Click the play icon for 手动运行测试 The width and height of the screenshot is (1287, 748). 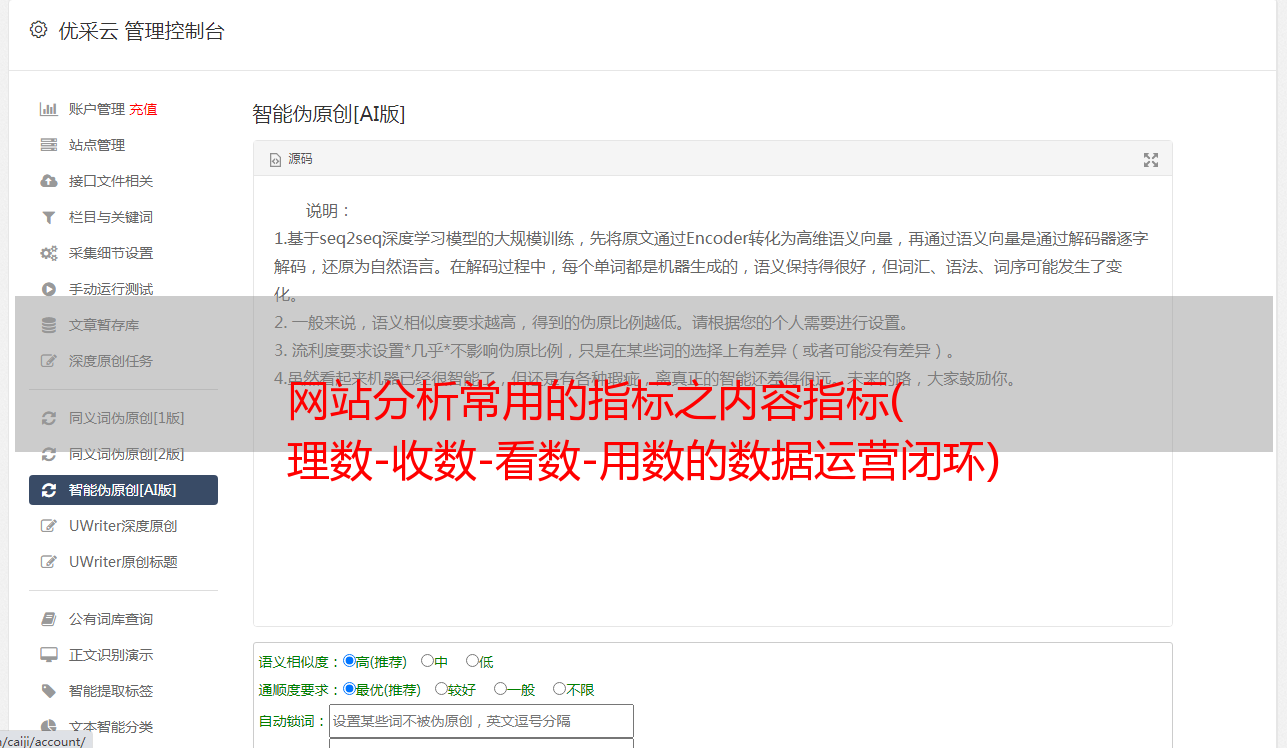click(48, 289)
